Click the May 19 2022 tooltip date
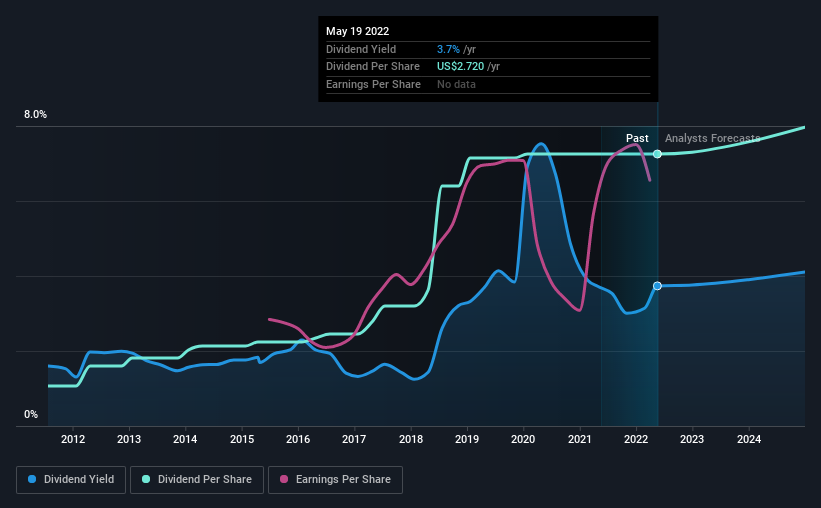 358,31
